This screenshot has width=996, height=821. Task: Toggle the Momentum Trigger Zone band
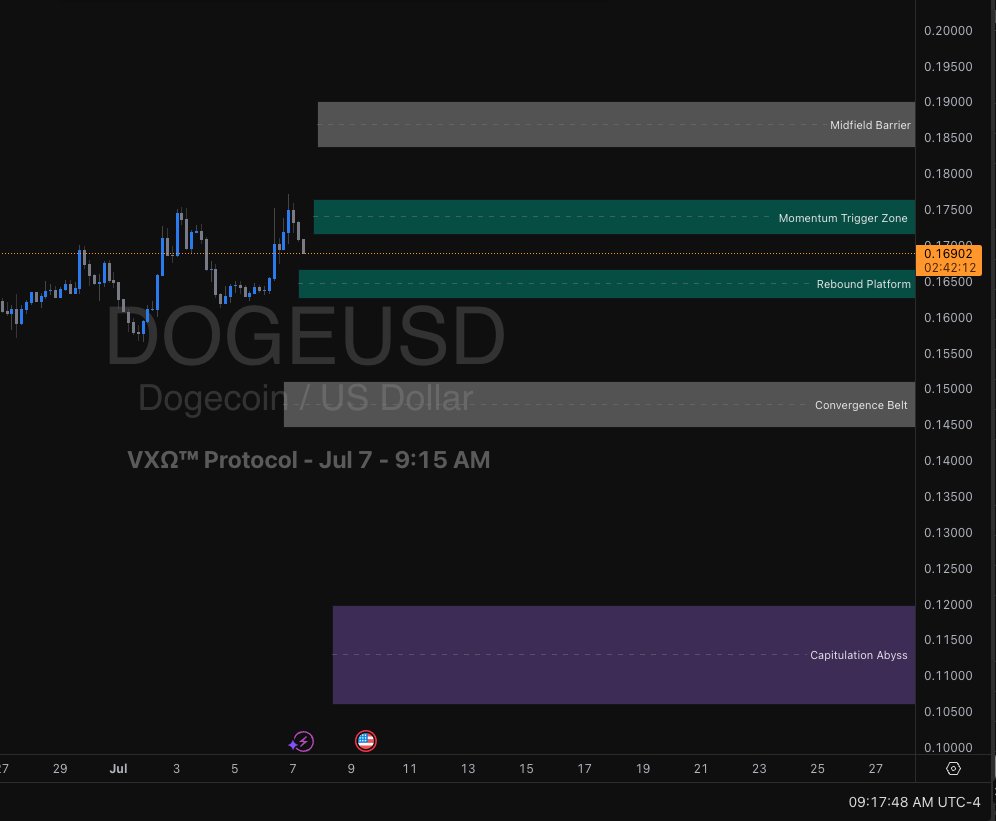pos(843,218)
